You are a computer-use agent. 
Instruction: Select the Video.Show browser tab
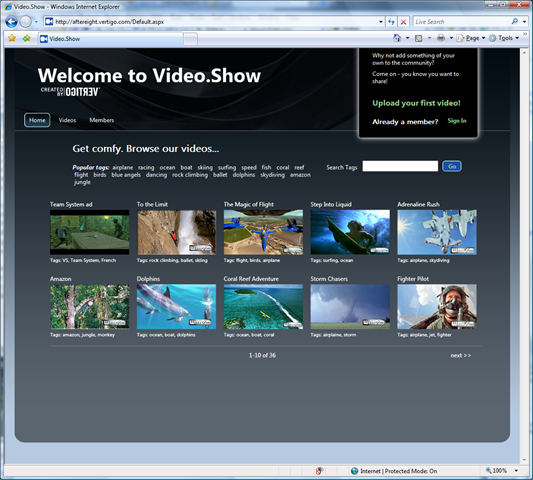click(110, 39)
